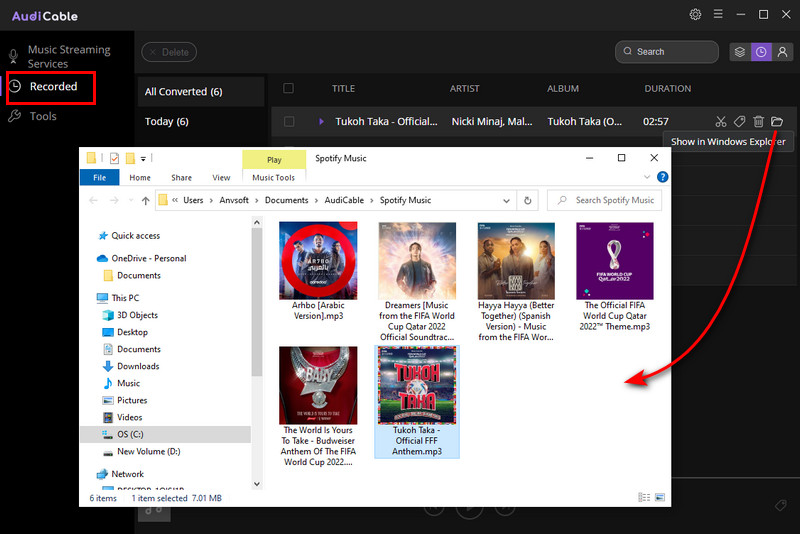Expand the Explorer ribbon chevron
The height and width of the screenshot is (534, 800).
point(647,177)
